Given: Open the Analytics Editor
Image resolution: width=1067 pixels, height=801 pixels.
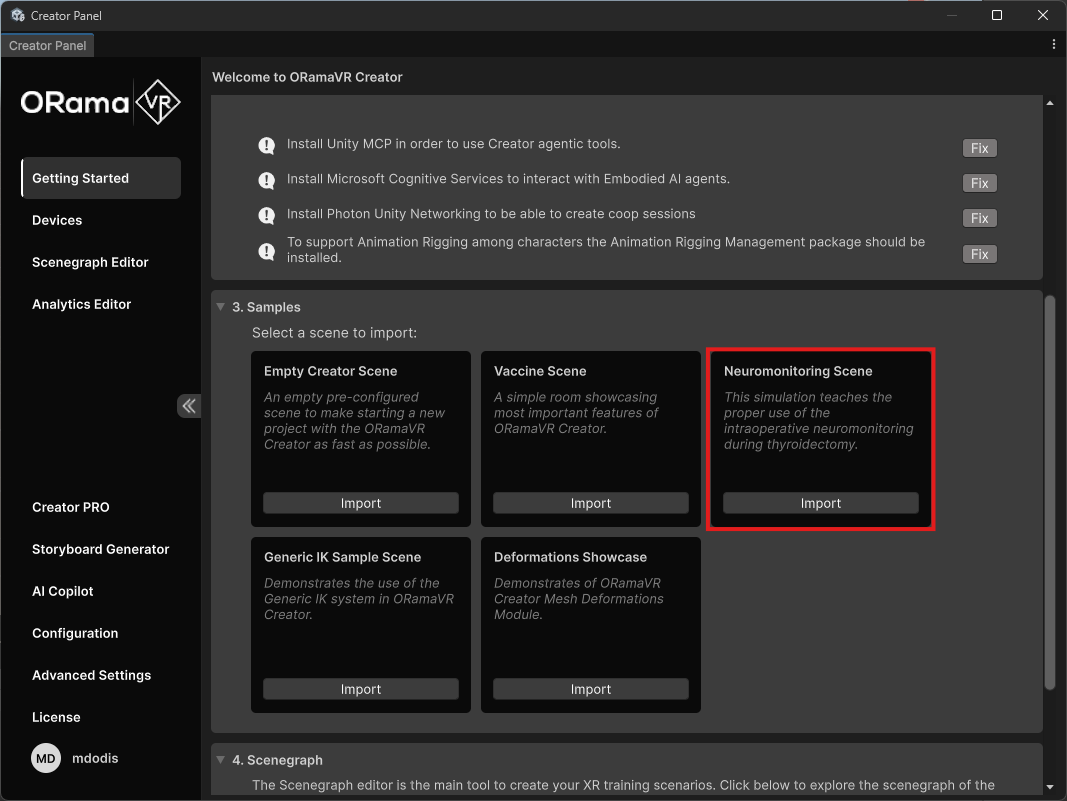Looking at the screenshot, I should (x=82, y=304).
